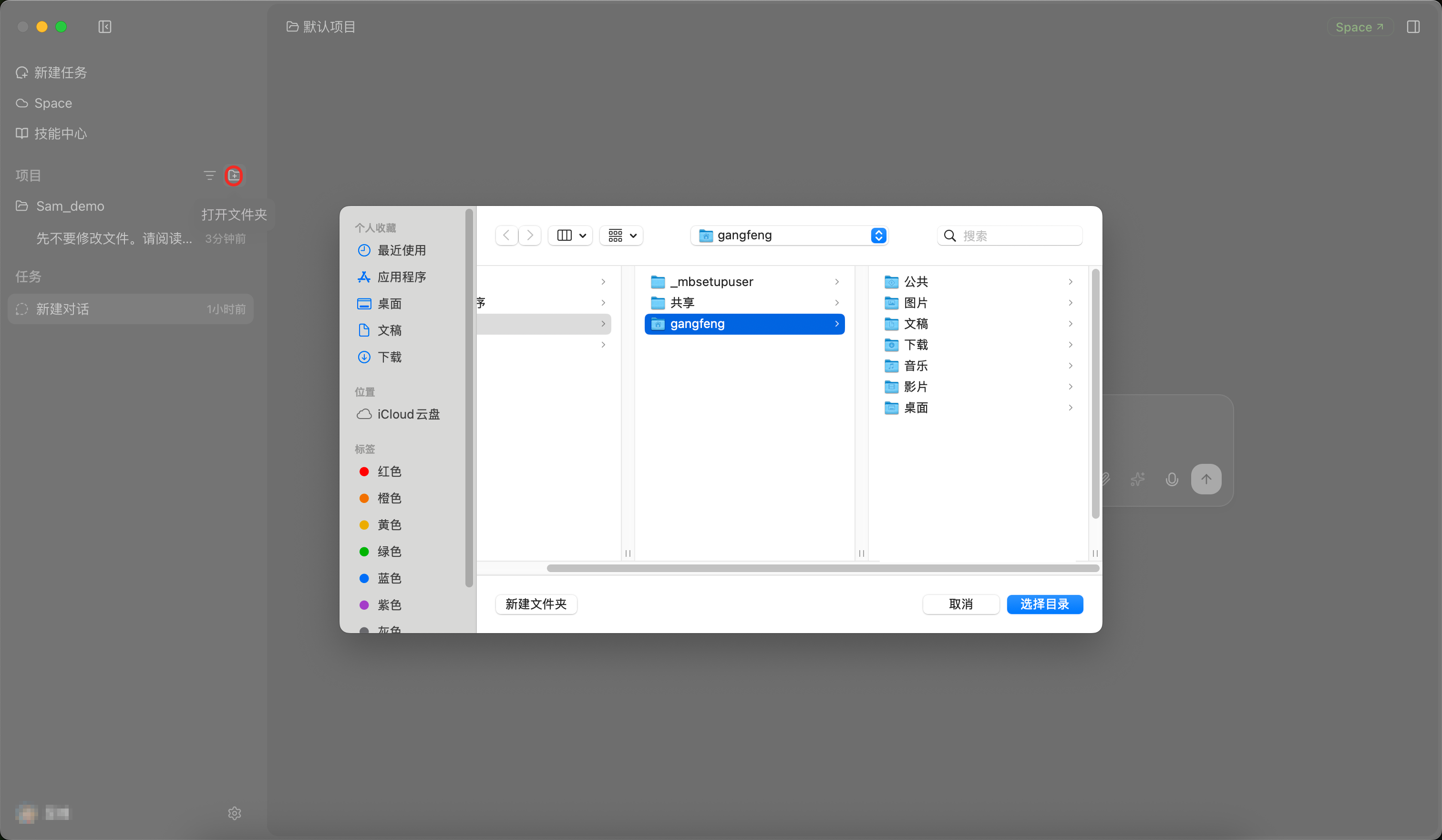Open the column view mode dropdown

(x=570, y=235)
